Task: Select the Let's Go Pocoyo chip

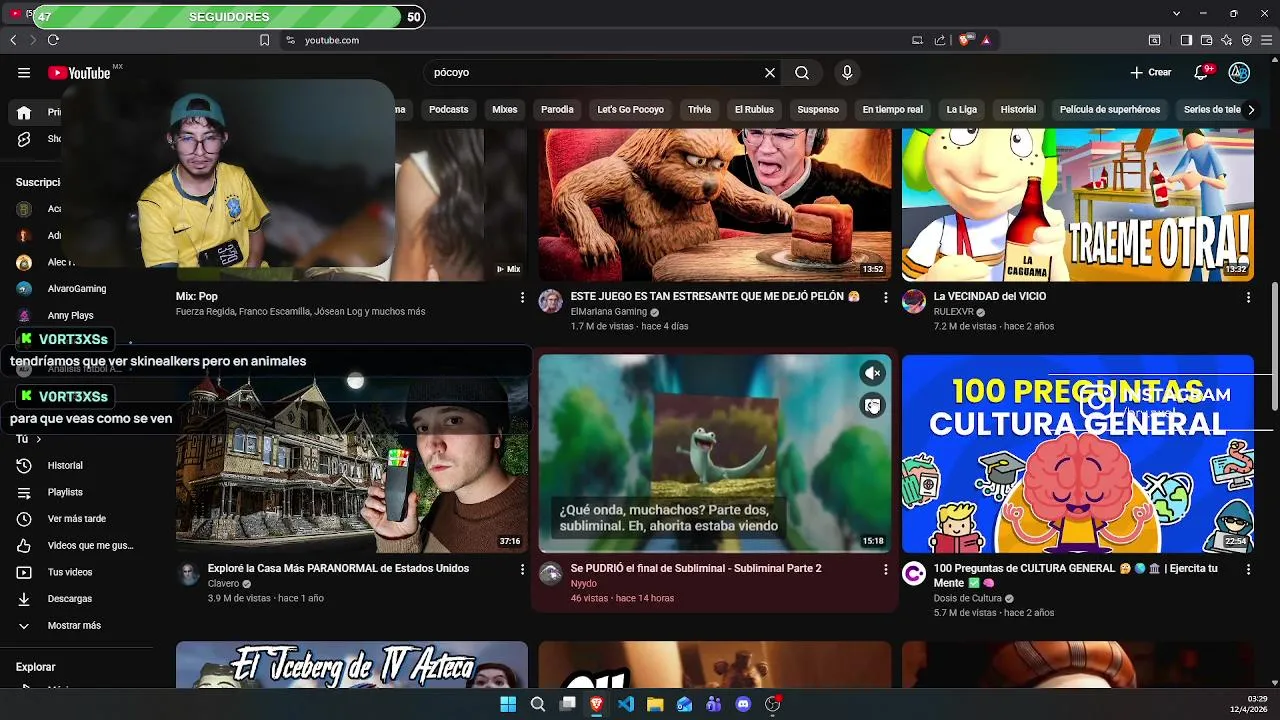Action: coord(630,110)
